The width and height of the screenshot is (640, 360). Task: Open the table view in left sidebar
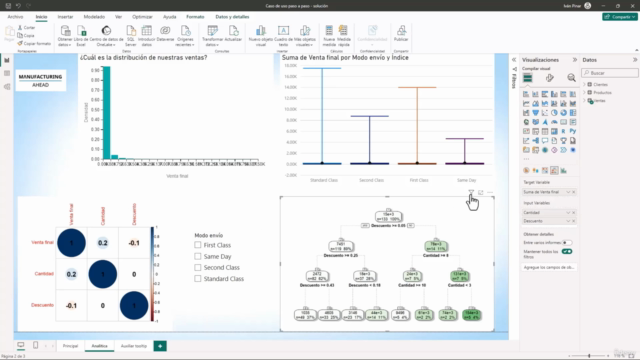point(7,73)
